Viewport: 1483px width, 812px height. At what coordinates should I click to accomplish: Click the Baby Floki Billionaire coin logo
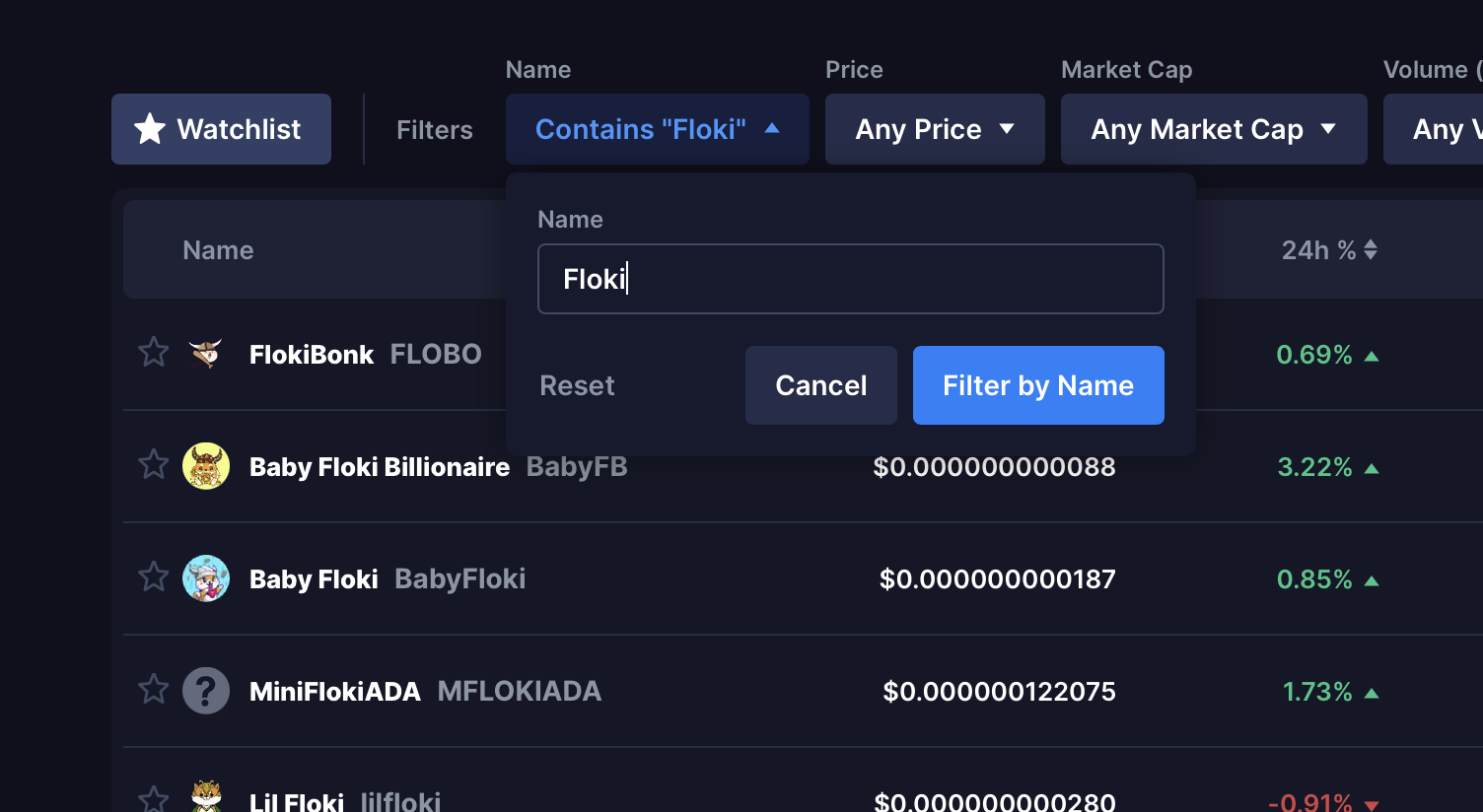(206, 466)
